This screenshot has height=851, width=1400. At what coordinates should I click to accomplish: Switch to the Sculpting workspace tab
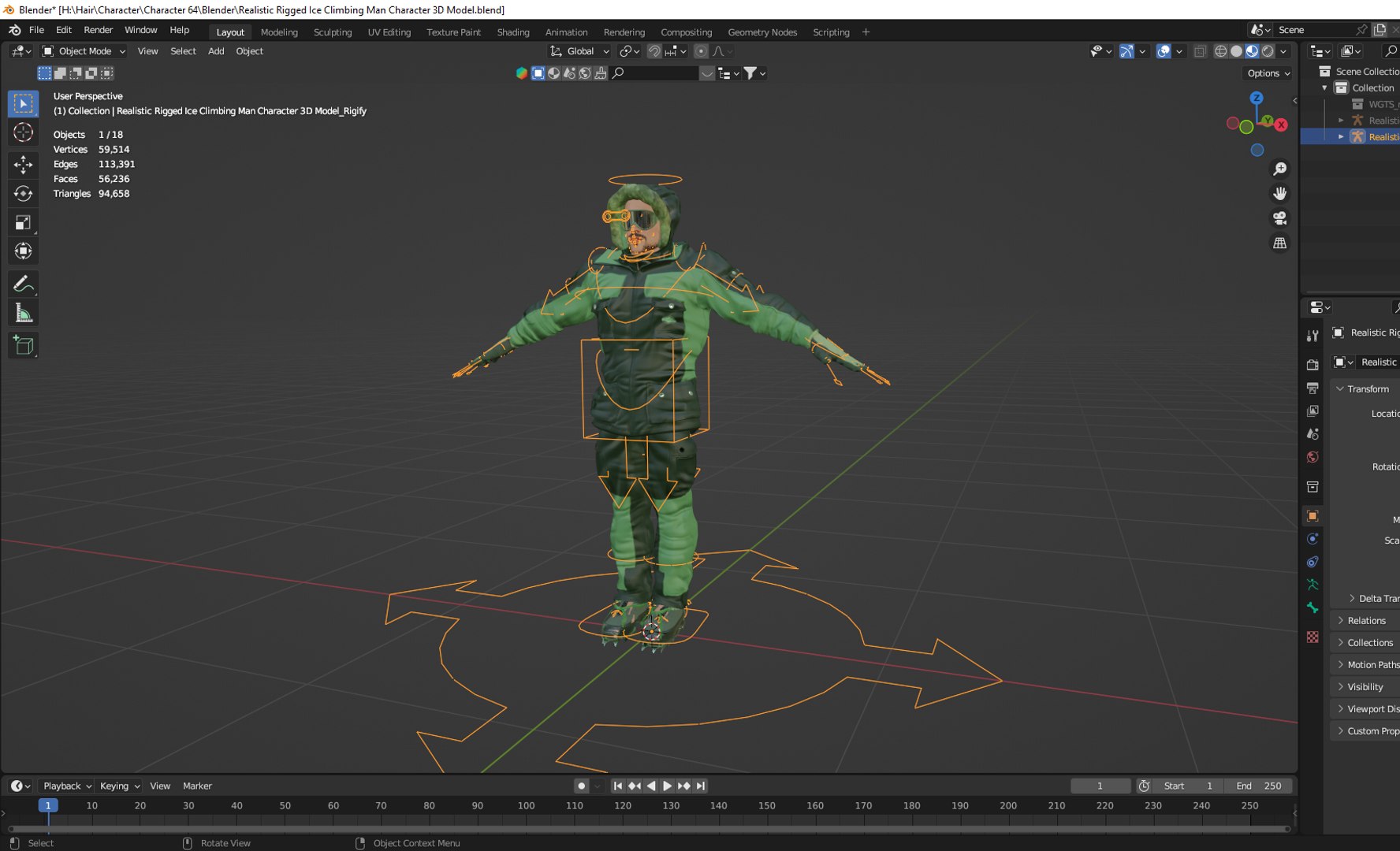[x=333, y=32]
